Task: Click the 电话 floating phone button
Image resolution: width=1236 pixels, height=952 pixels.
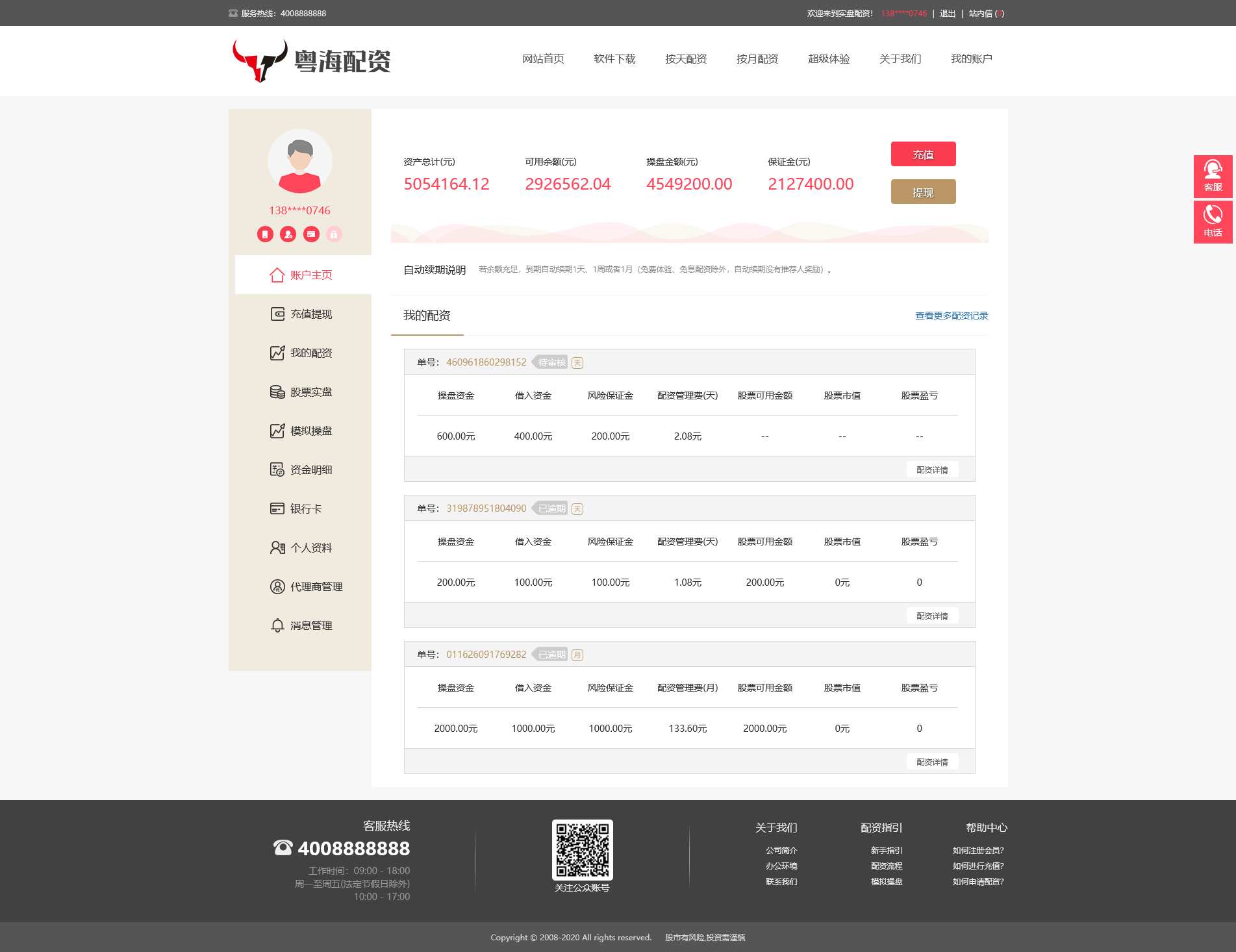Action: point(1213,222)
